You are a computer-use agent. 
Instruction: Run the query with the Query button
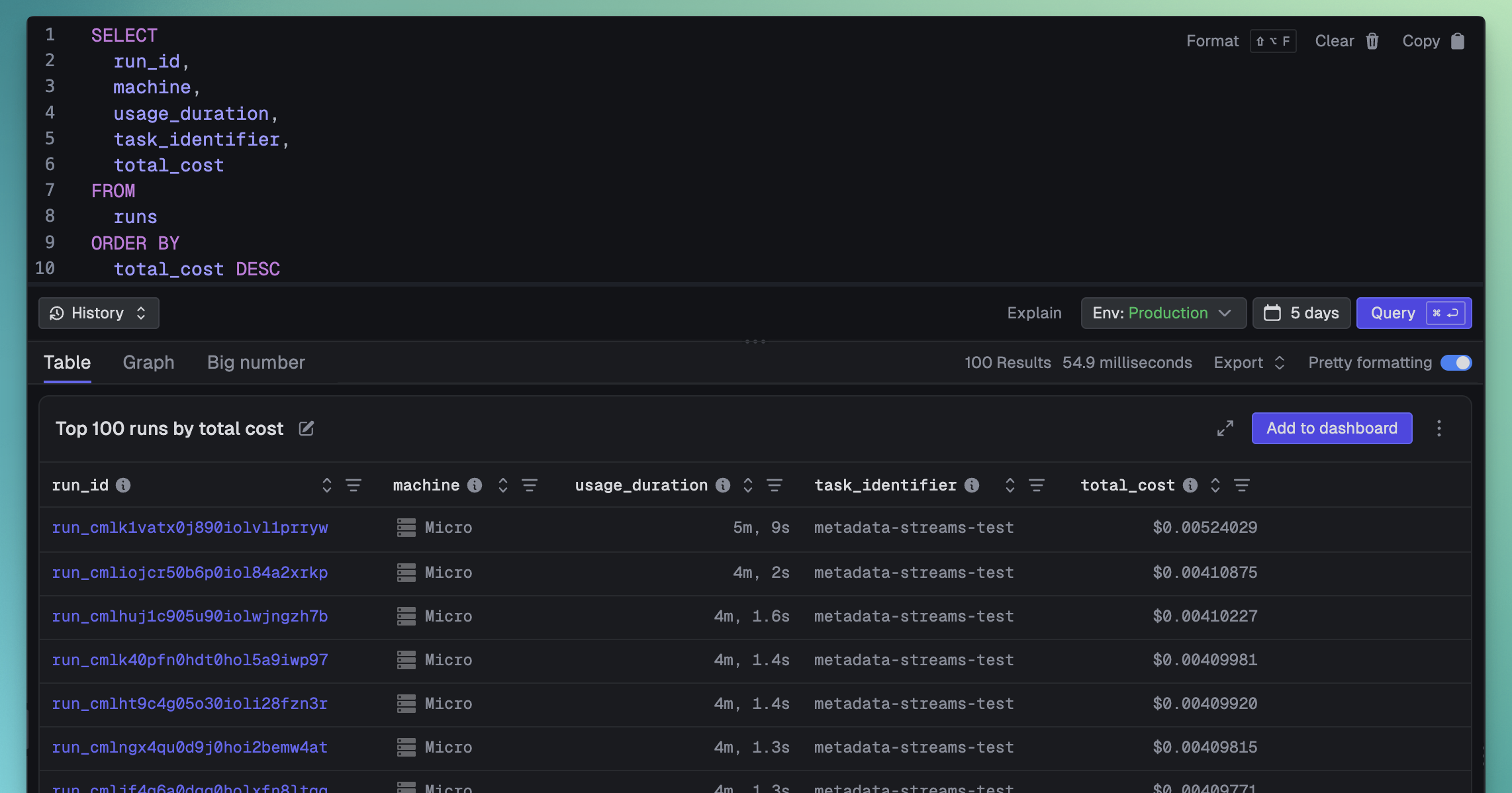tap(1414, 313)
